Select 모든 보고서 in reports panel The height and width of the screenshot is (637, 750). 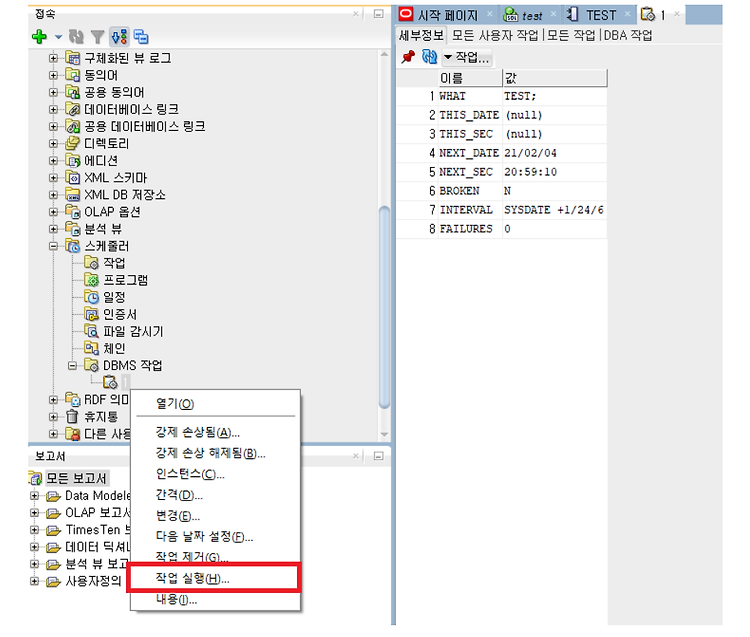pos(76,478)
